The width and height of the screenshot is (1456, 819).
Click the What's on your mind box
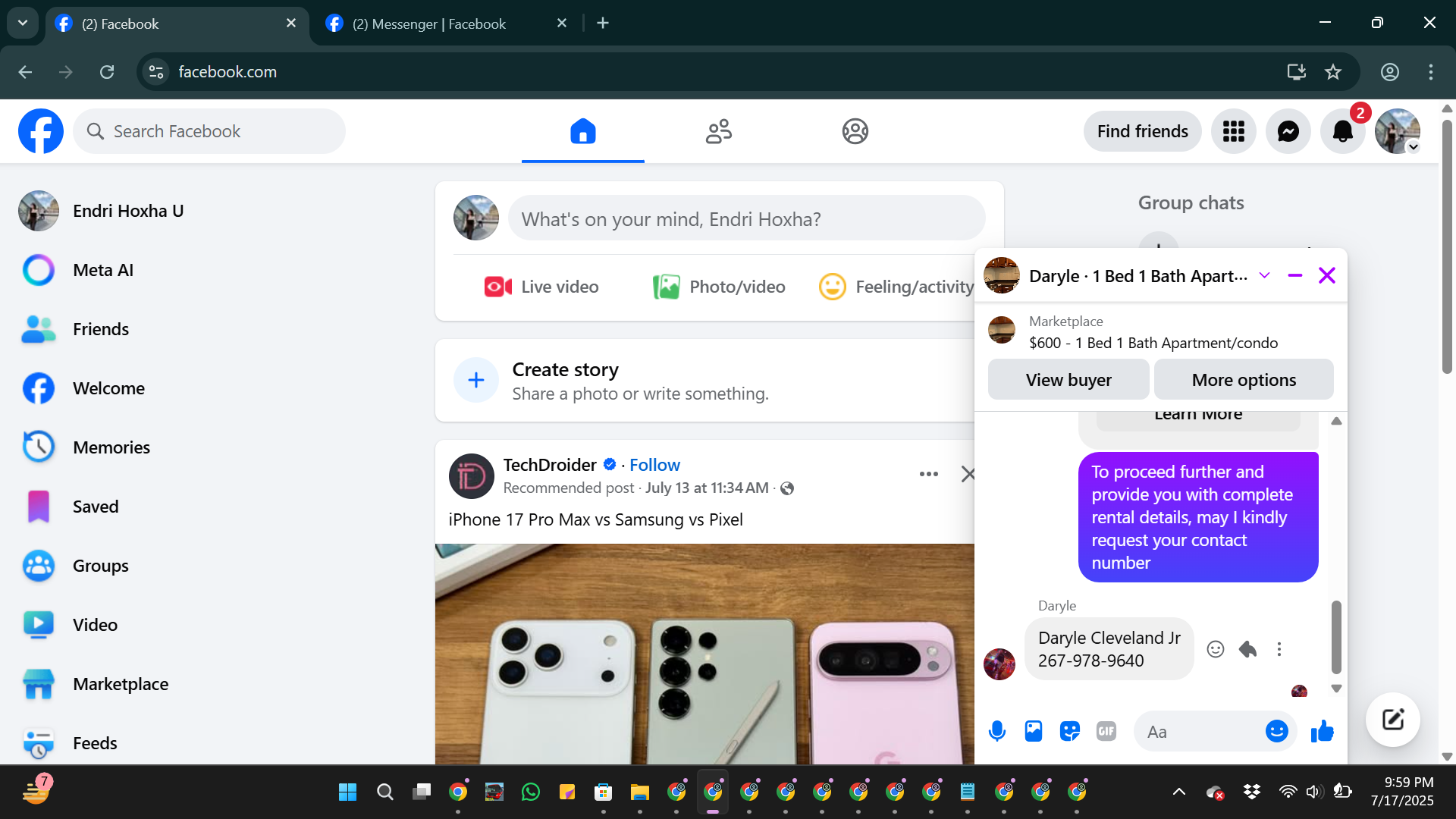tap(746, 218)
